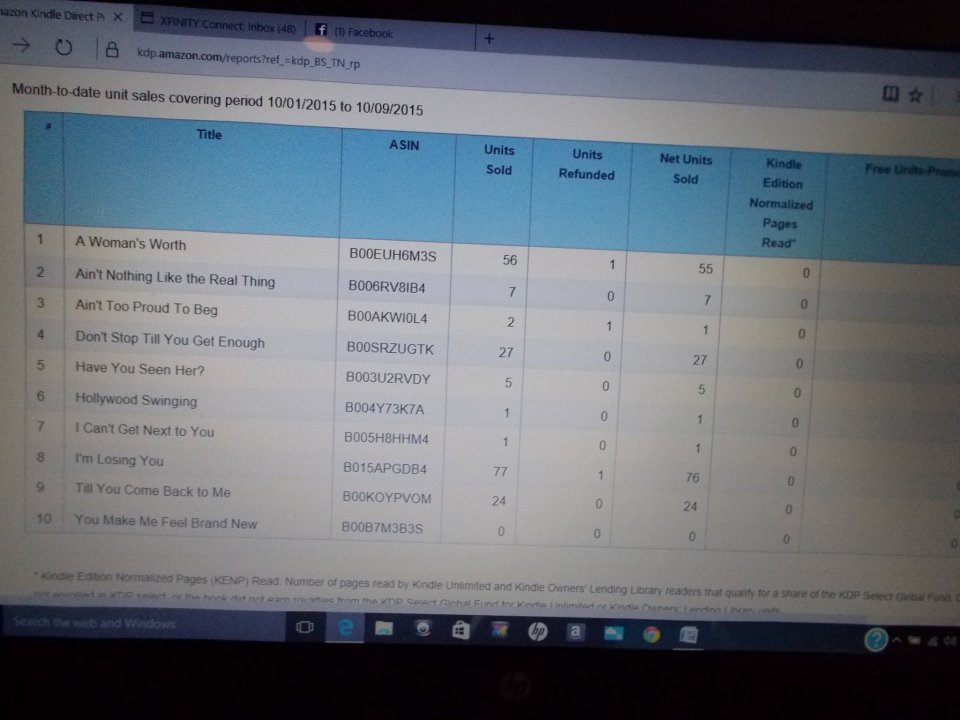960x720 pixels.
Task: Launch Edge browser from the taskbar
Action: [346, 628]
